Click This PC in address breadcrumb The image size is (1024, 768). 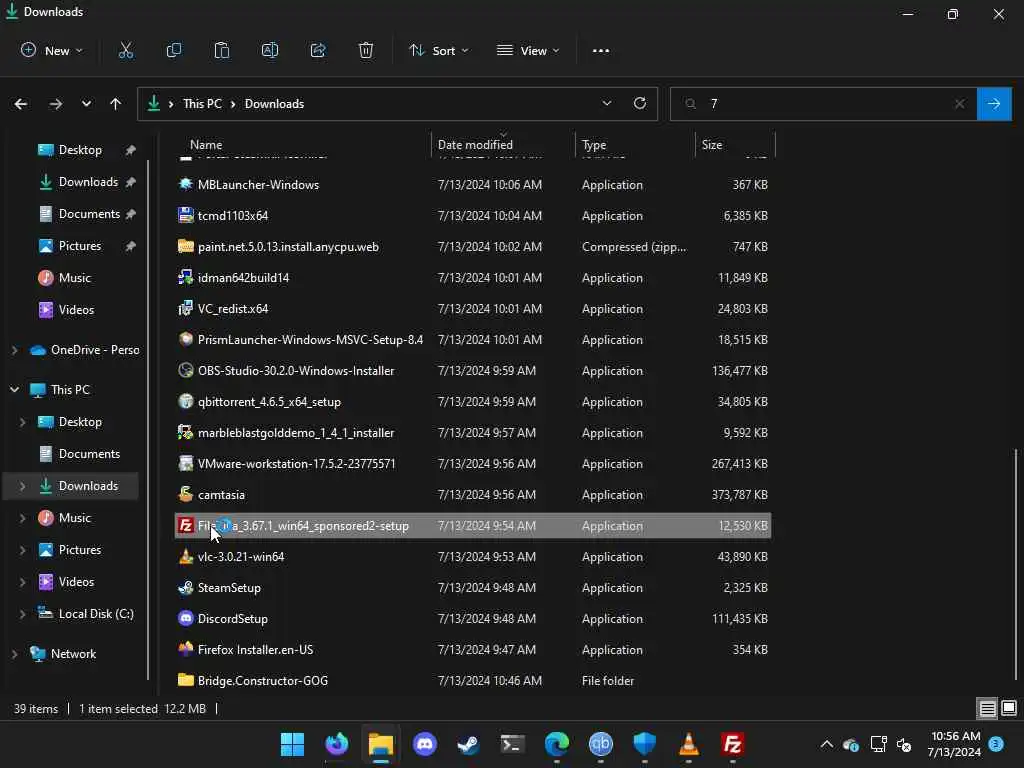click(x=202, y=104)
